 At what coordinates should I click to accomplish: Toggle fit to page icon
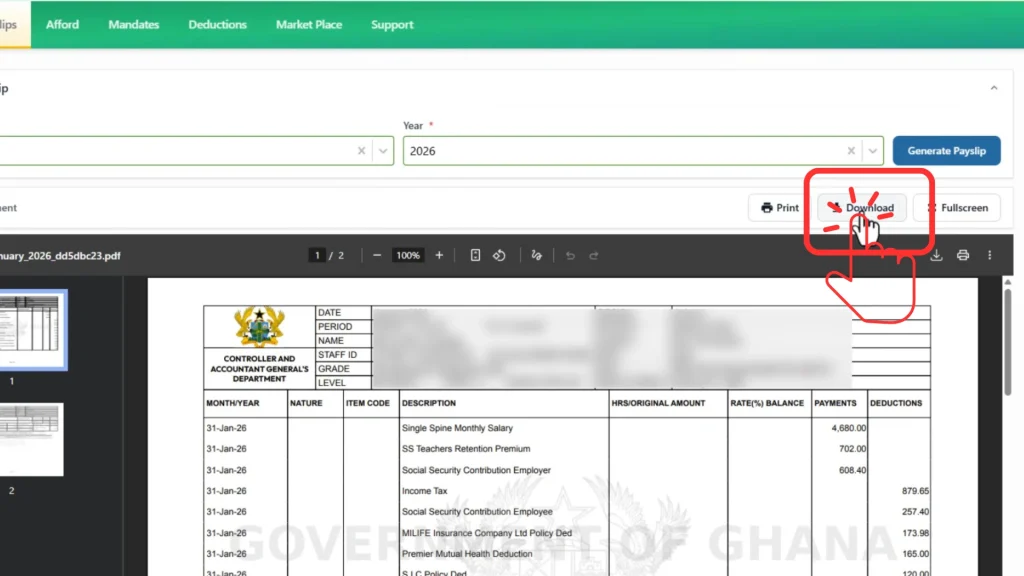(x=475, y=255)
